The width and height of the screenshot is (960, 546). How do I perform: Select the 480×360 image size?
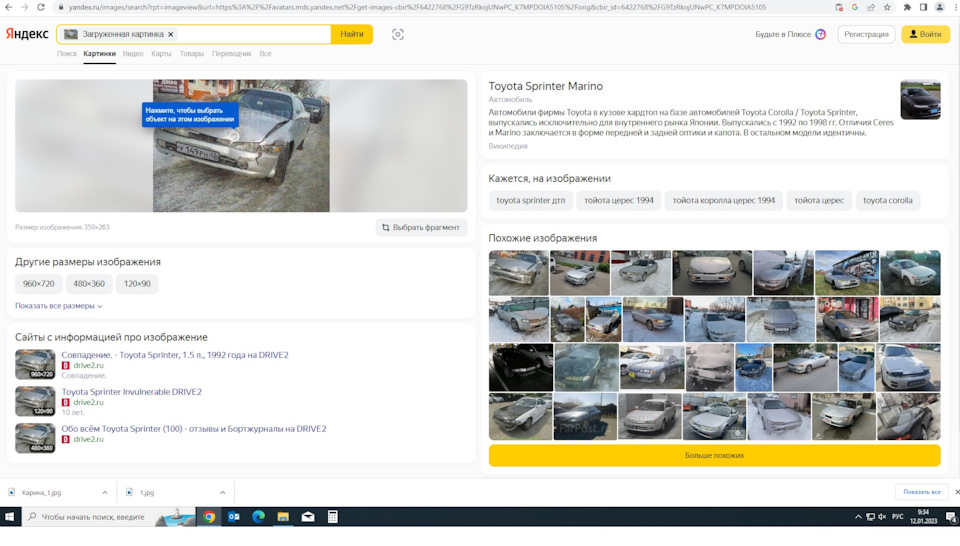pyautogui.click(x=89, y=284)
